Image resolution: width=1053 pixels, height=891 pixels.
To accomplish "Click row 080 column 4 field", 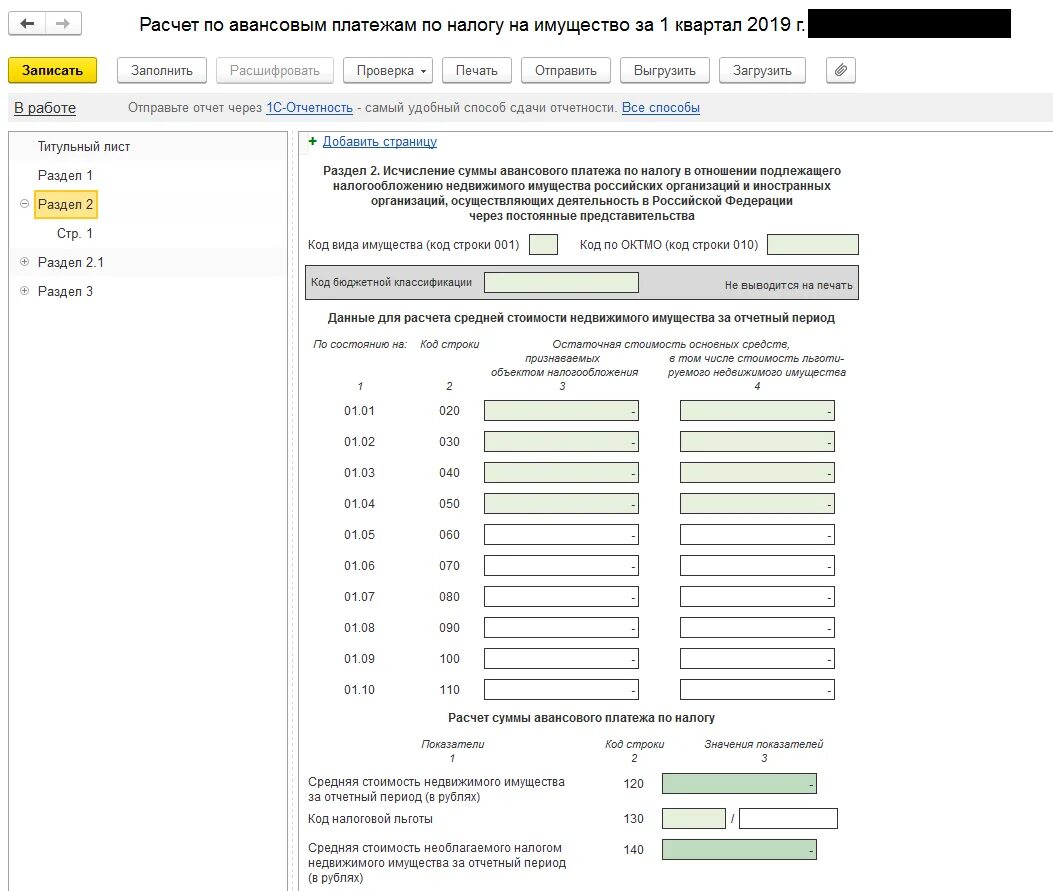I will click(x=758, y=596).
